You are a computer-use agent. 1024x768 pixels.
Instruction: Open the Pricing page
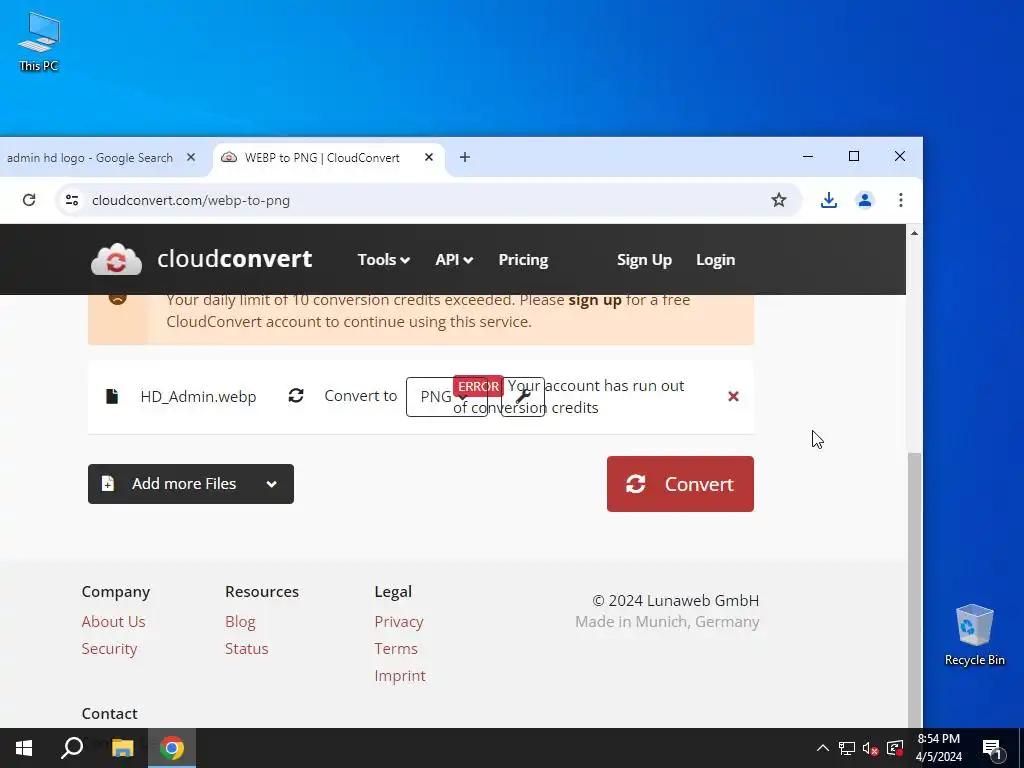tap(523, 260)
